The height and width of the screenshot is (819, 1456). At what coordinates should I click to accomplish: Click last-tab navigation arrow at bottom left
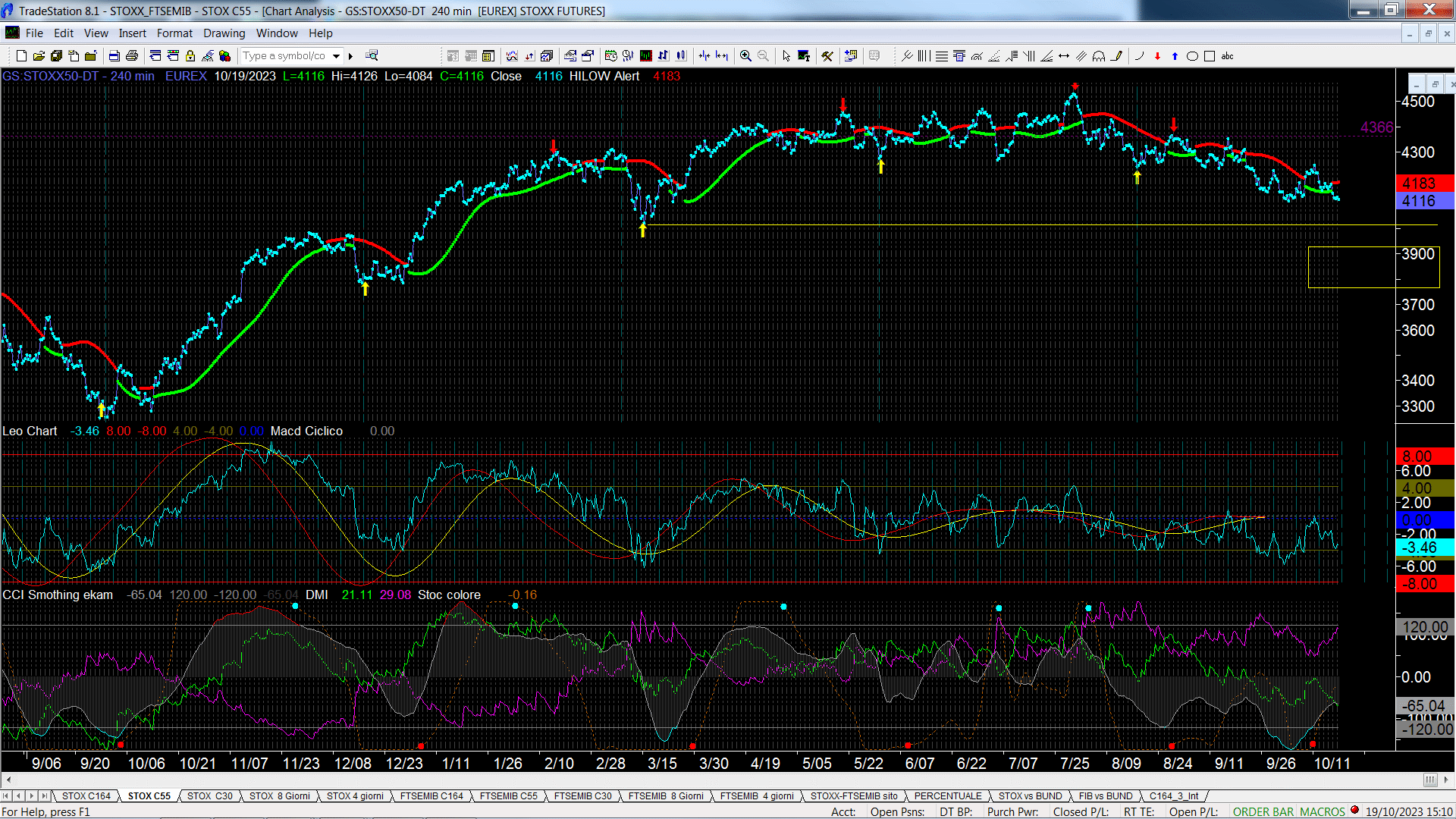click(x=44, y=795)
